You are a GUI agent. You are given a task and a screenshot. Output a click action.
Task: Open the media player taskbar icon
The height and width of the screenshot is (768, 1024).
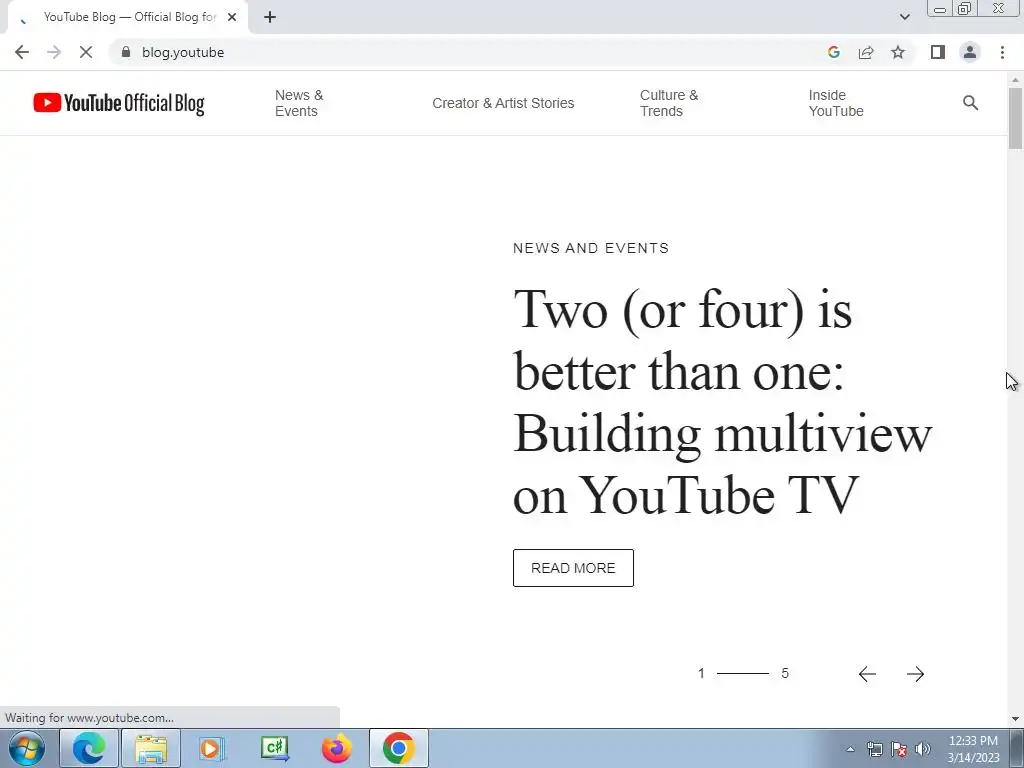pyautogui.click(x=212, y=748)
